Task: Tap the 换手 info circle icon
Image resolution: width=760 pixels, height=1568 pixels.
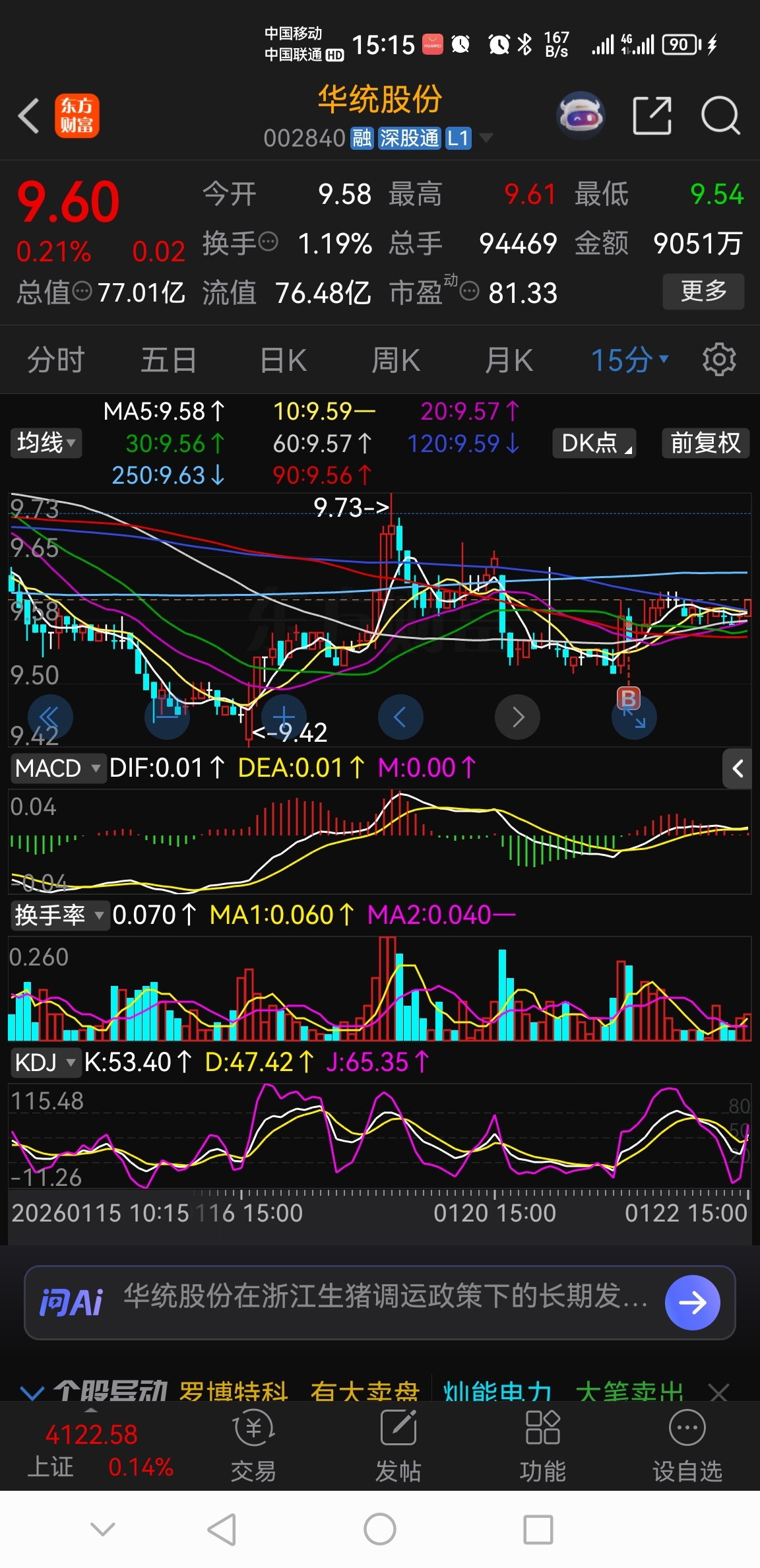Action: (268, 242)
